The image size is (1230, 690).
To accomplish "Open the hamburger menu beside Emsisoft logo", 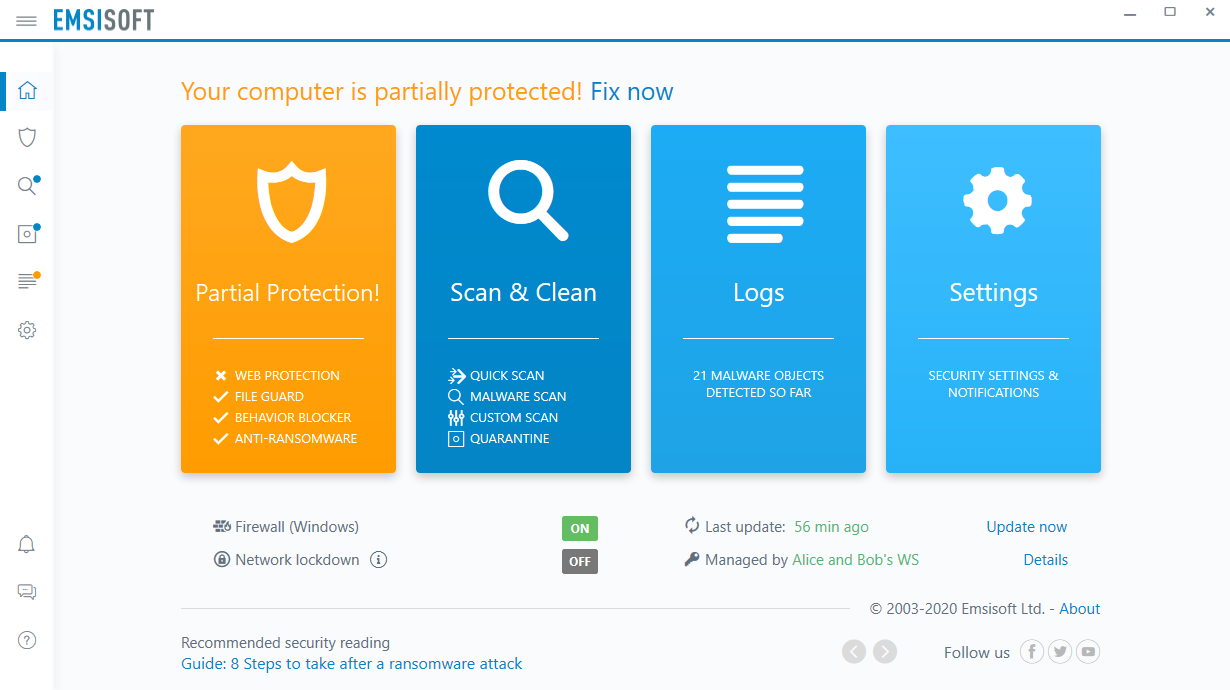I will pyautogui.click(x=27, y=21).
